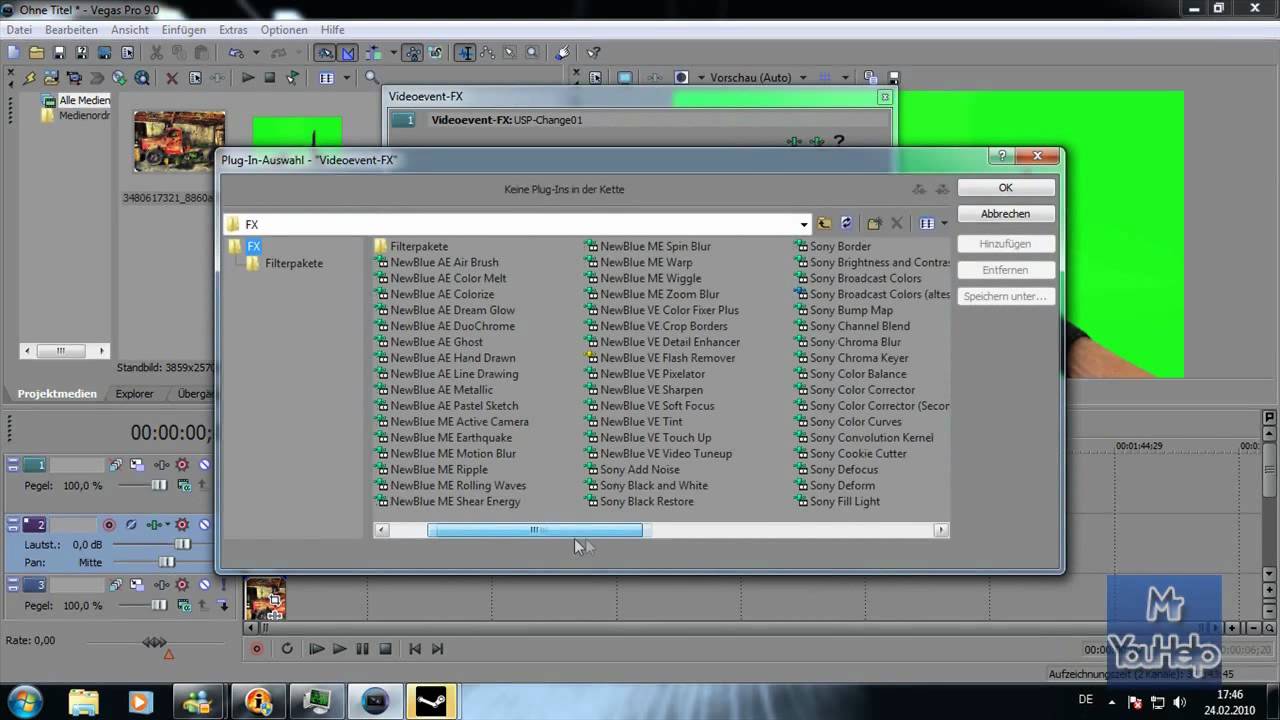Viewport: 1280px width, 720px height.
Task: Click the Abbrechen button
Action: (1005, 214)
